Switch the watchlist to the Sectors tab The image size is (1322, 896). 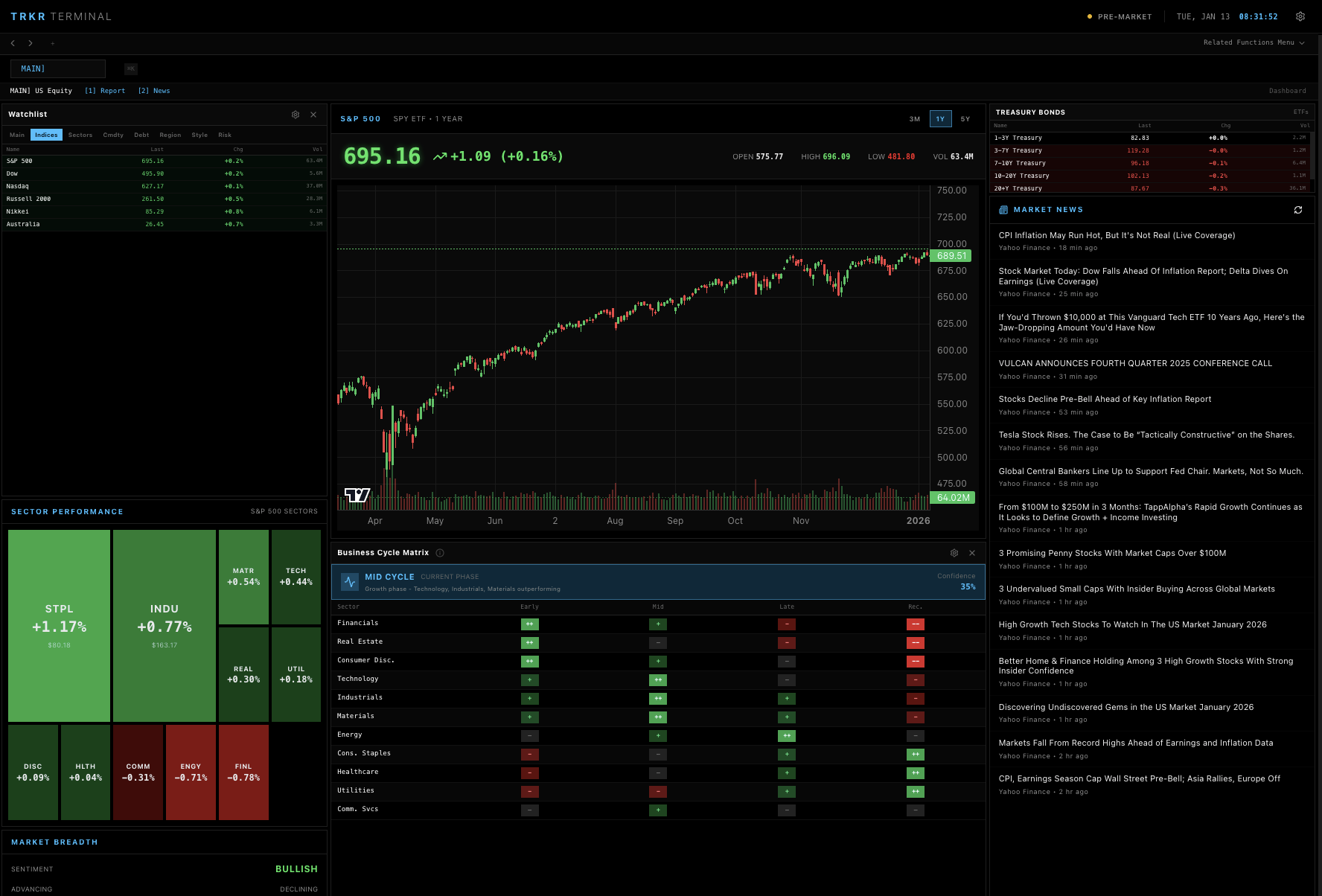[x=80, y=135]
